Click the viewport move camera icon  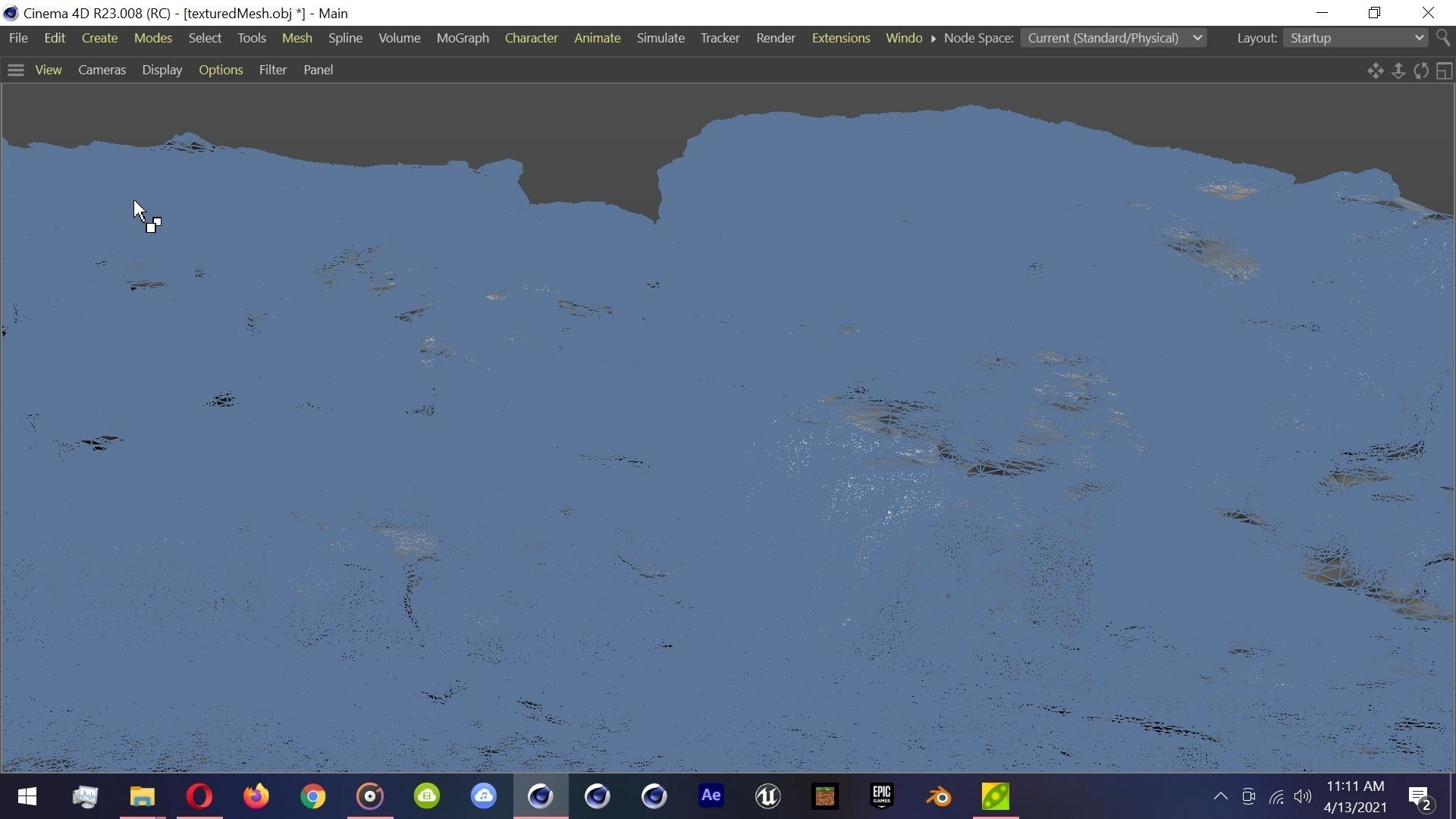click(x=1375, y=71)
